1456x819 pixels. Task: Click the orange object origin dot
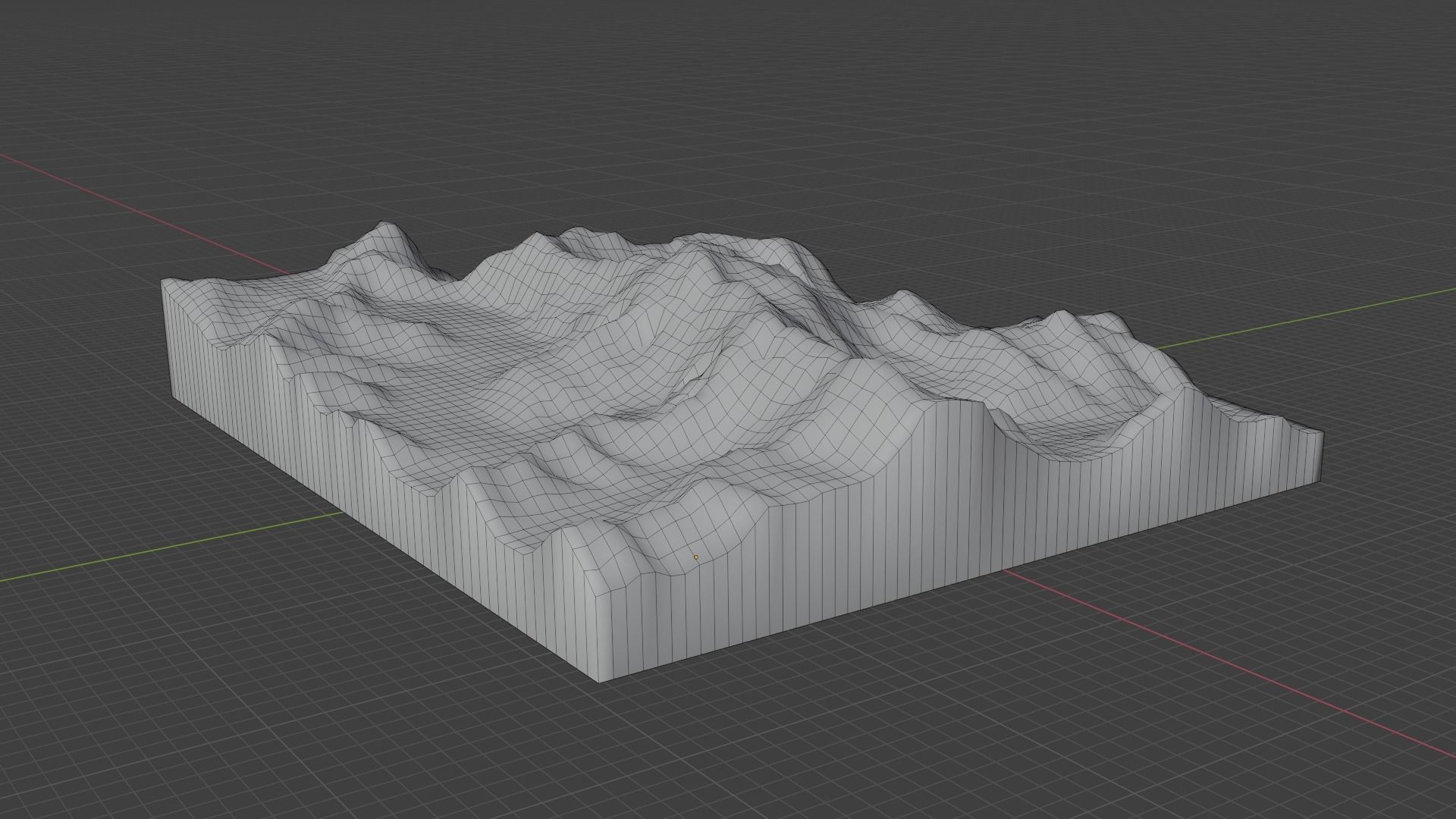tap(696, 557)
